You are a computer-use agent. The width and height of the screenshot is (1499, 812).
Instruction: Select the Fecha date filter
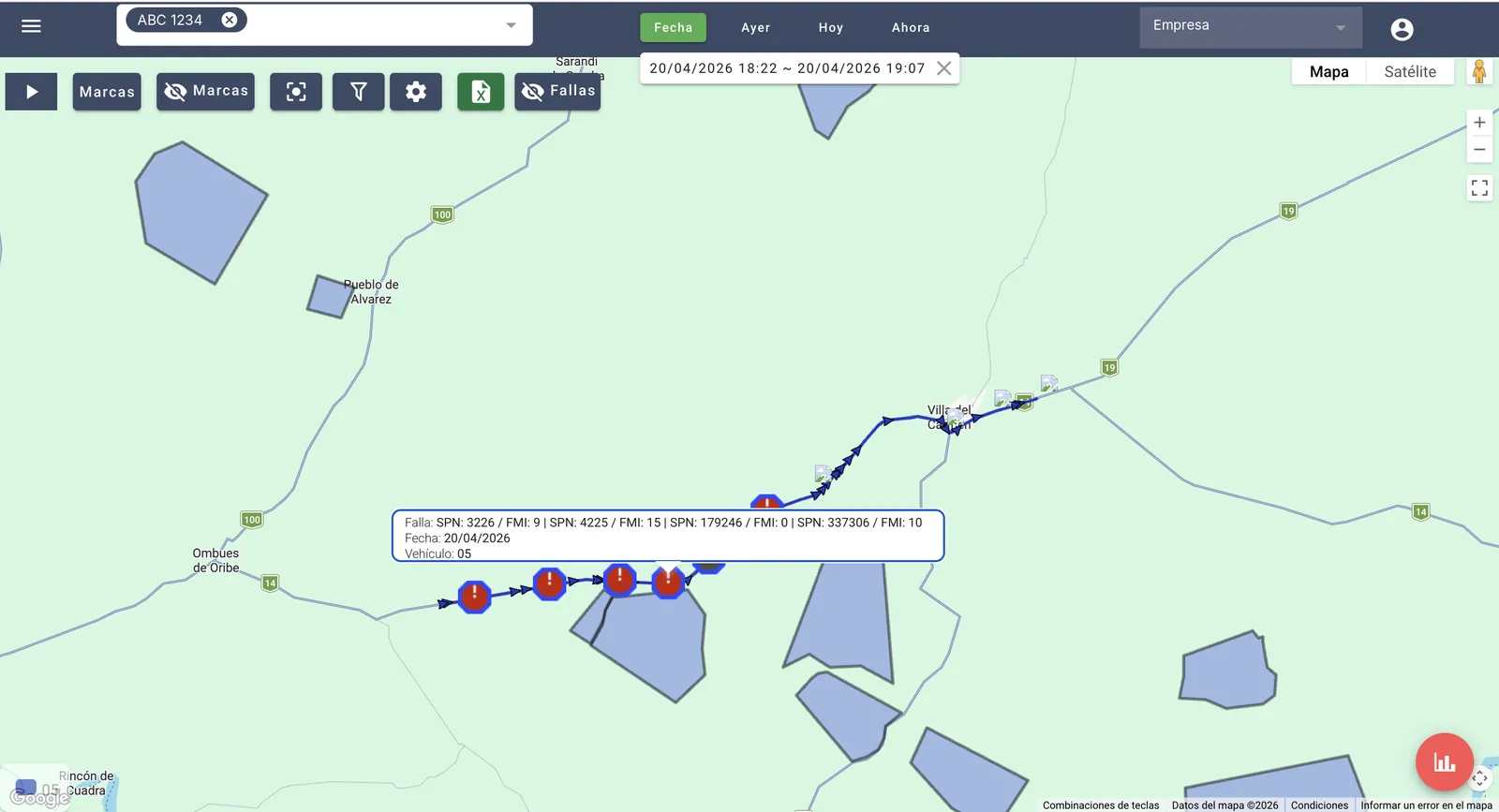click(673, 27)
